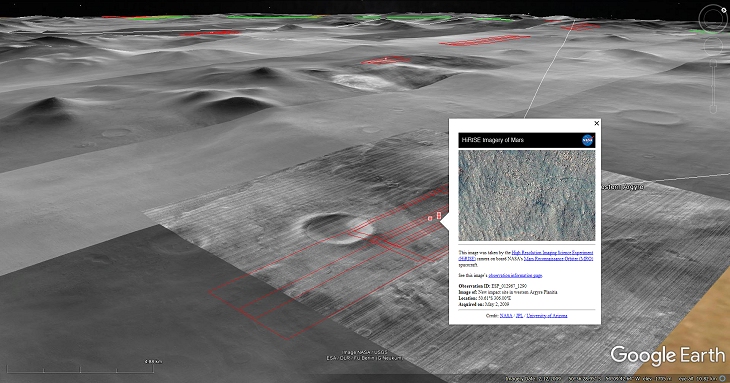Open the HiRISE image thumbnail in balloon
Screen dimensions: 730x383
point(527,195)
